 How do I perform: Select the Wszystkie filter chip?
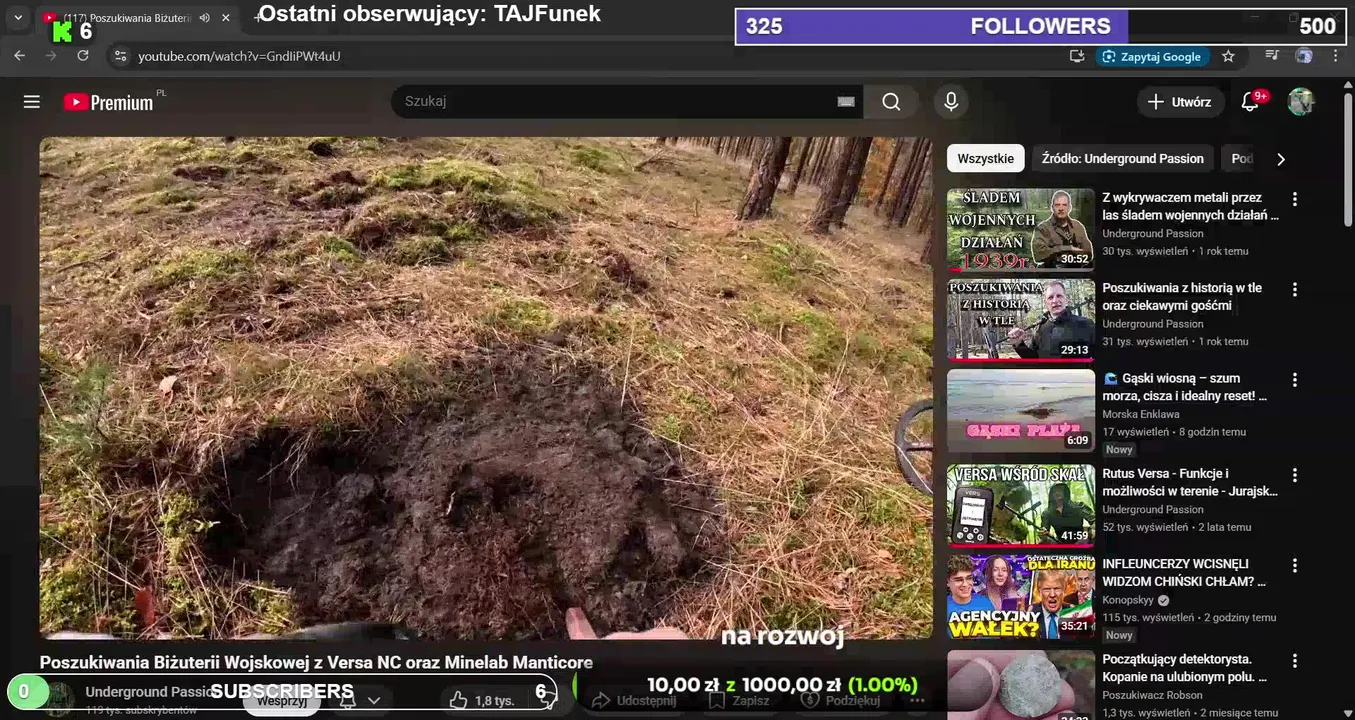click(x=985, y=158)
